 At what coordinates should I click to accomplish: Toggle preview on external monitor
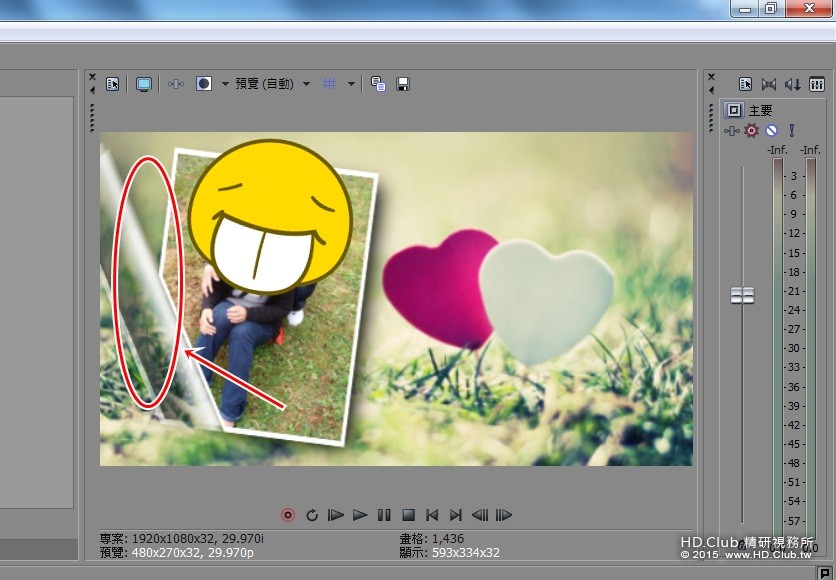pos(144,84)
